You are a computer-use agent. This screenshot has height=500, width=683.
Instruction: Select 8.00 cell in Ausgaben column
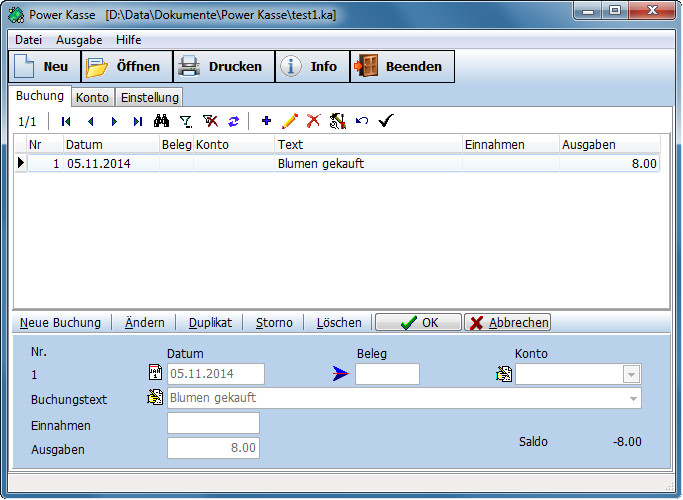click(610, 164)
